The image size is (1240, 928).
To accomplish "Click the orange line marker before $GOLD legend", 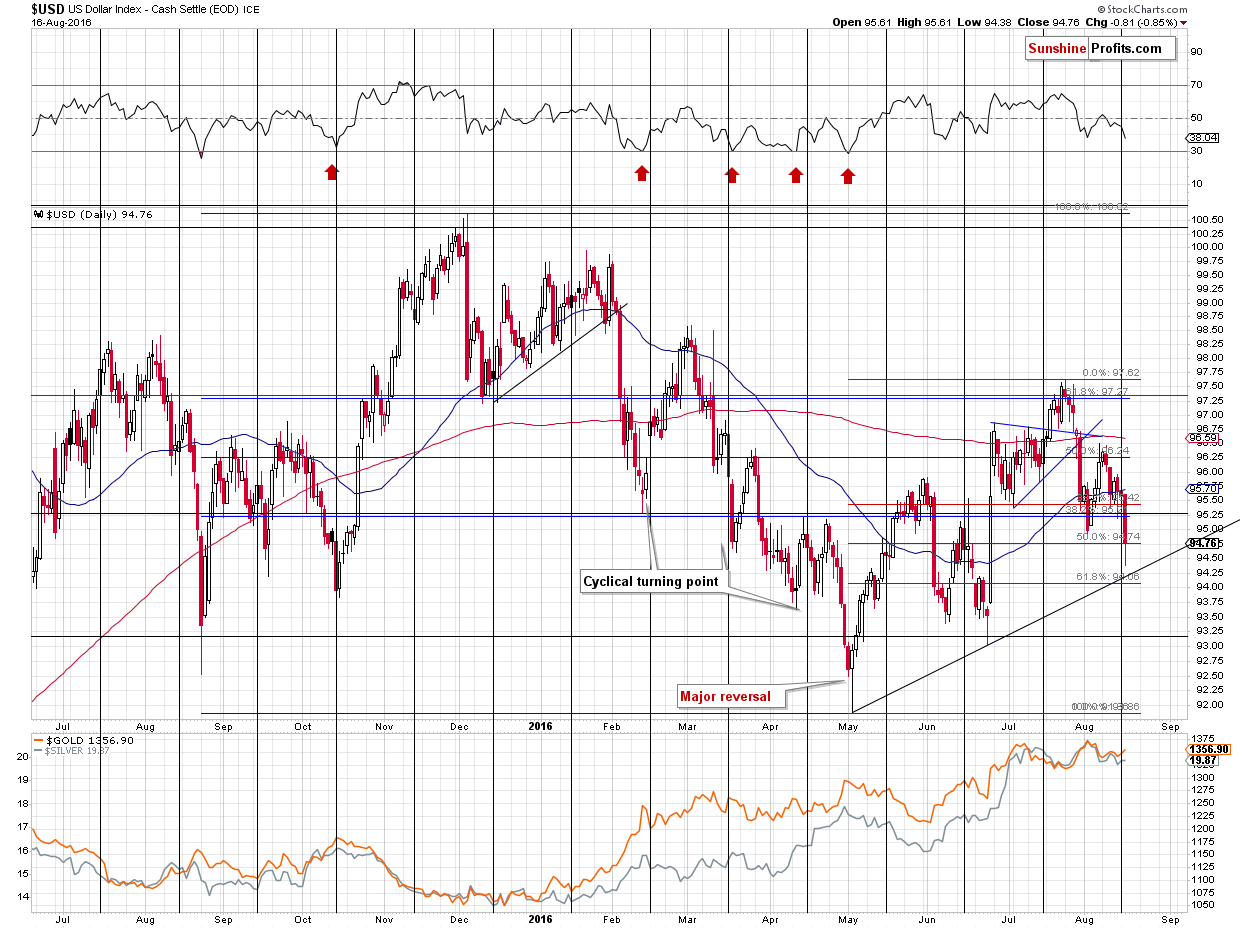I will coord(39,741).
